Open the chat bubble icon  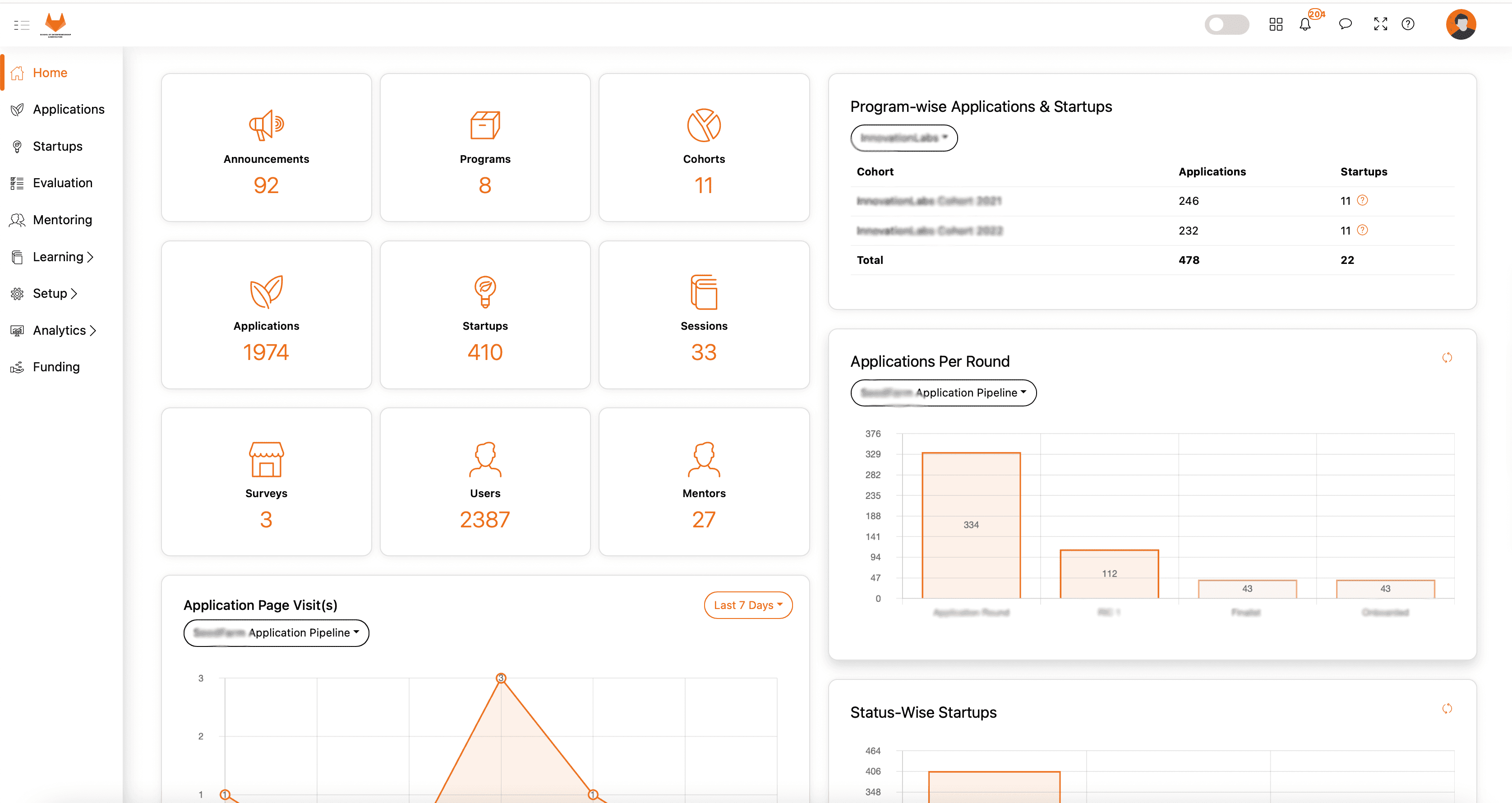1345,24
